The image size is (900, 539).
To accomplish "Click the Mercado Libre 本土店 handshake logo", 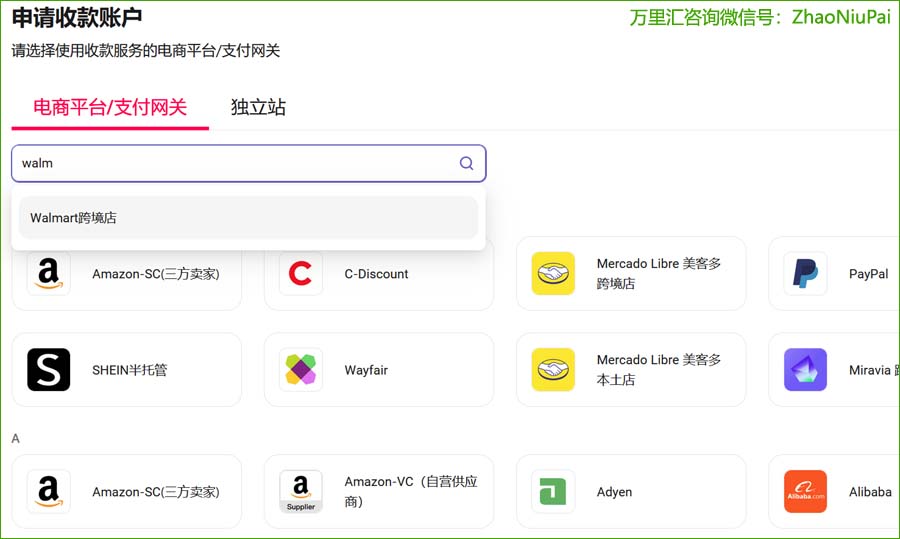I will tap(553, 370).
